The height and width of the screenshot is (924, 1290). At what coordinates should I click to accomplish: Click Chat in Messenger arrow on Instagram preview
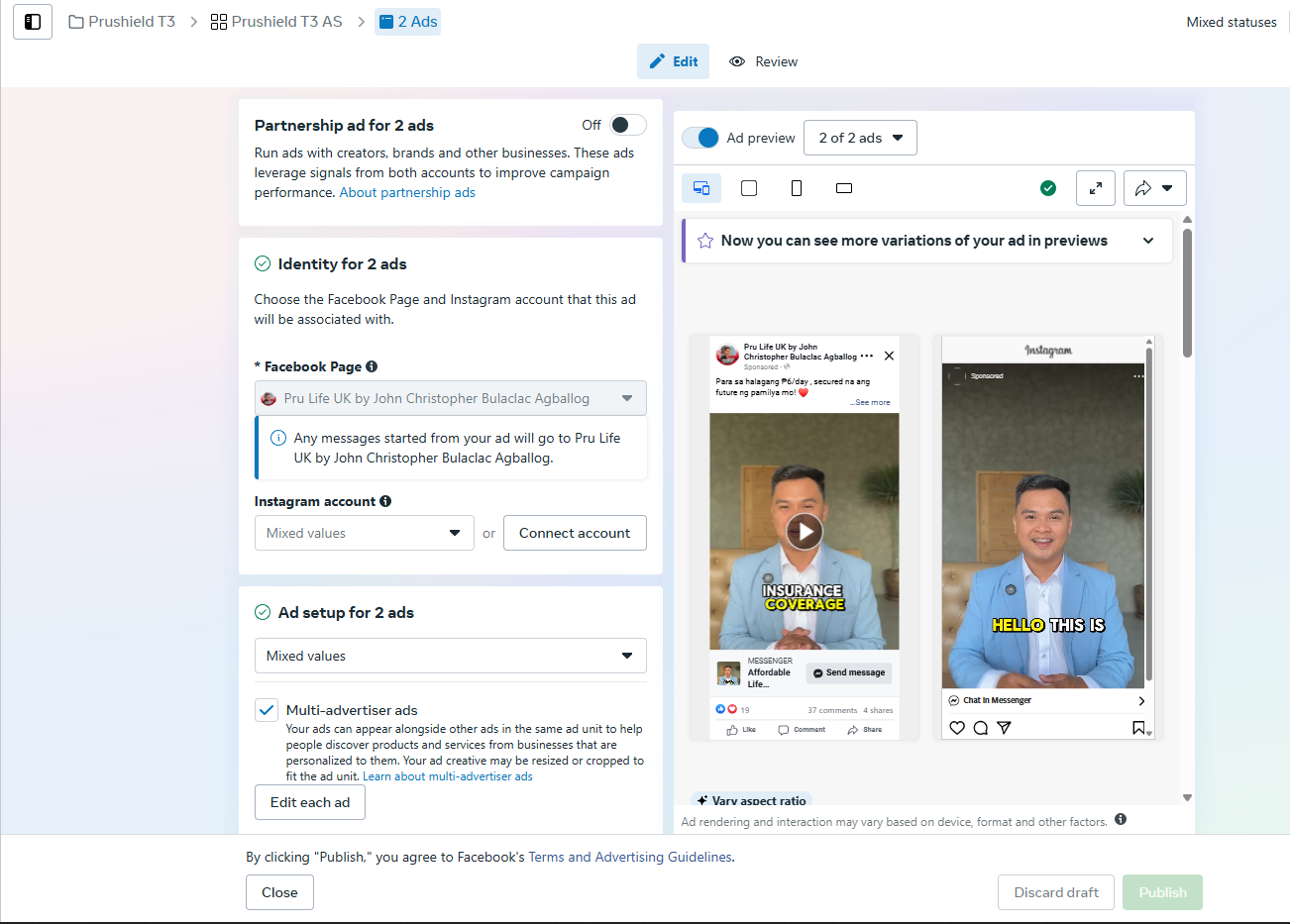1141,701
